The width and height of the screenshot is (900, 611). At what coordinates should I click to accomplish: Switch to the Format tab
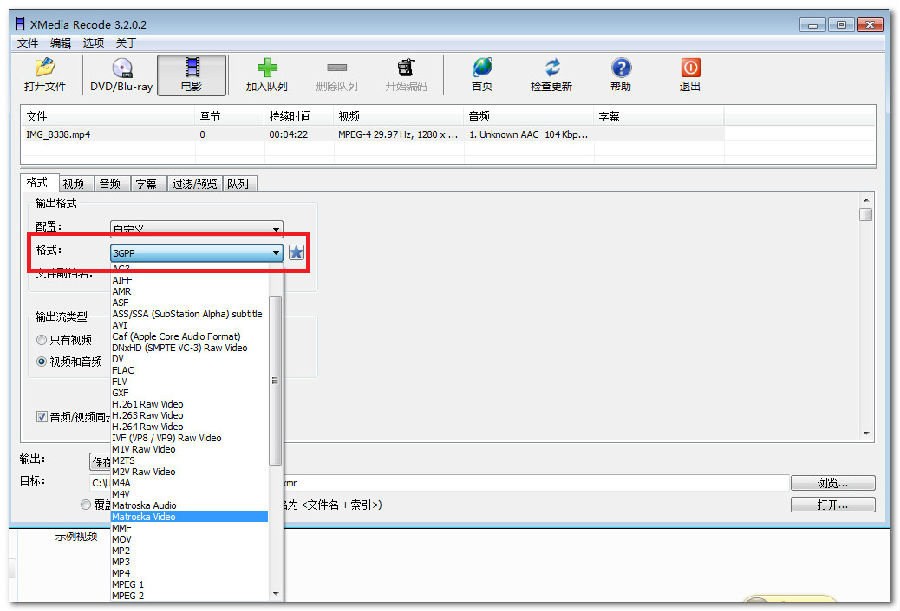[38, 183]
